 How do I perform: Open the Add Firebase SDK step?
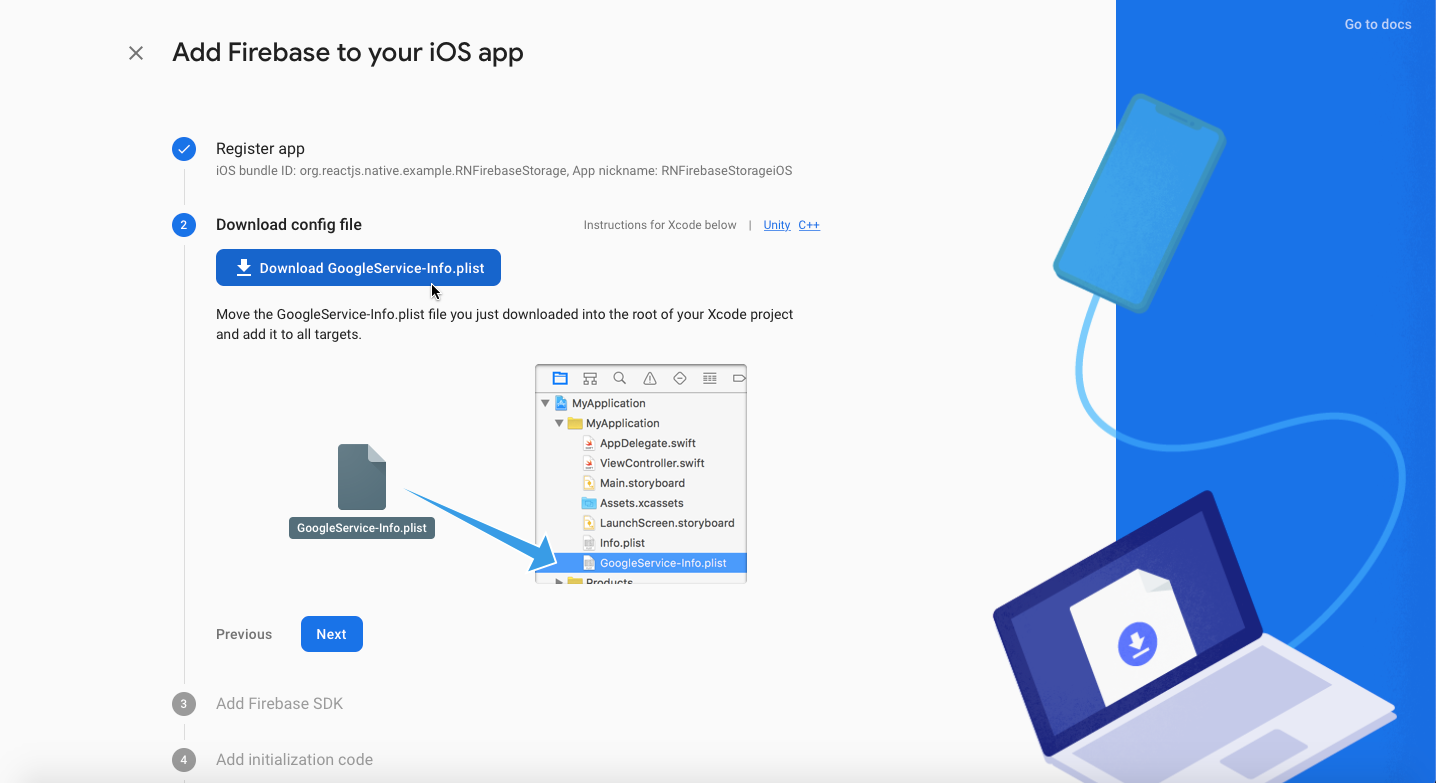(280, 704)
